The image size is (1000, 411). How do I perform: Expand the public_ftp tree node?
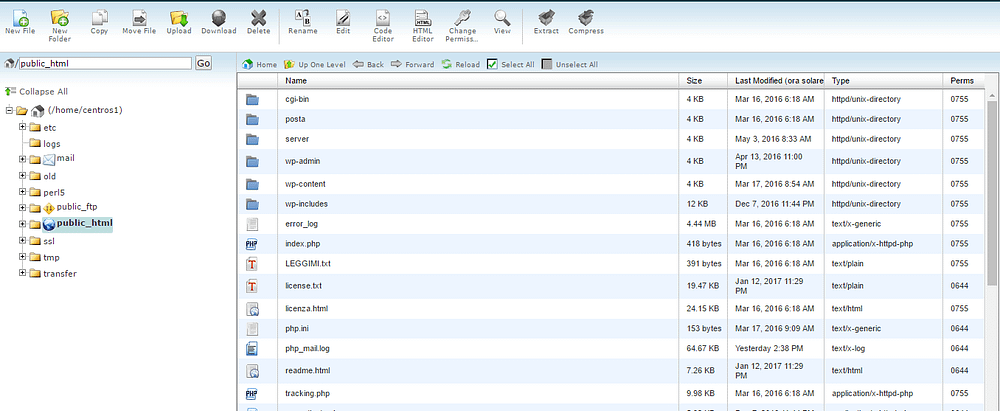coord(22,207)
